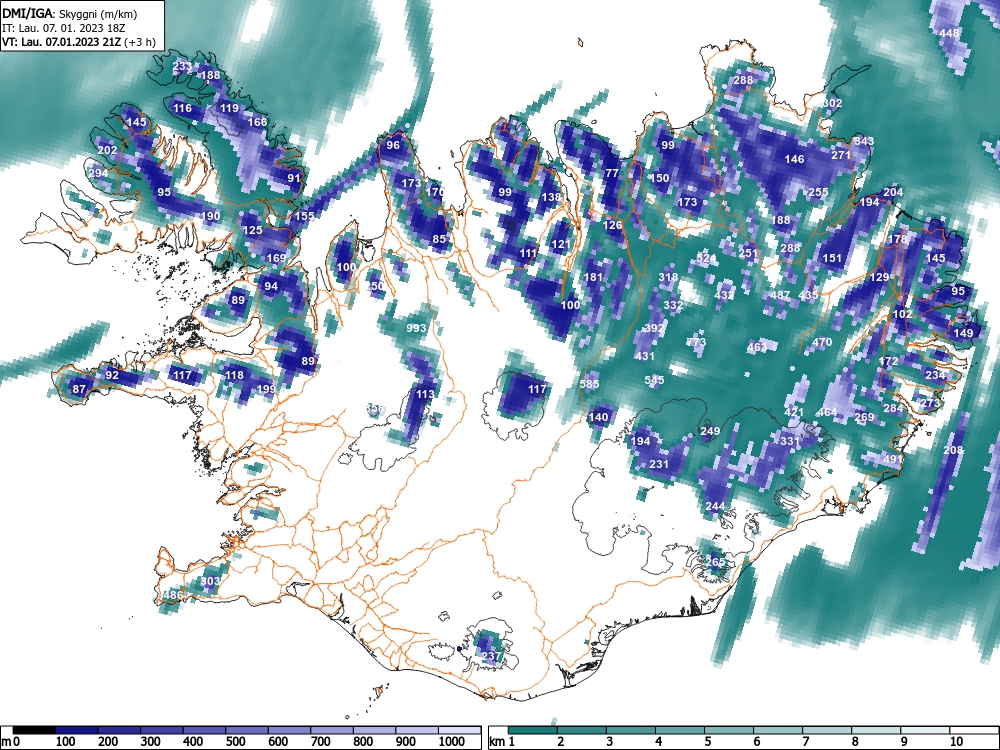Click the visibility value '255'
This screenshot has width=1000, height=750.
[818, 192]
